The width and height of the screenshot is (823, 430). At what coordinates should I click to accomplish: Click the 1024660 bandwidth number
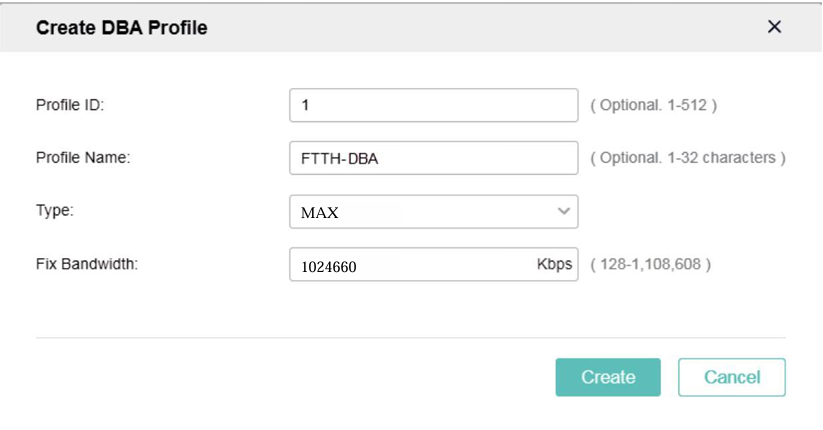tap(329, 267)
